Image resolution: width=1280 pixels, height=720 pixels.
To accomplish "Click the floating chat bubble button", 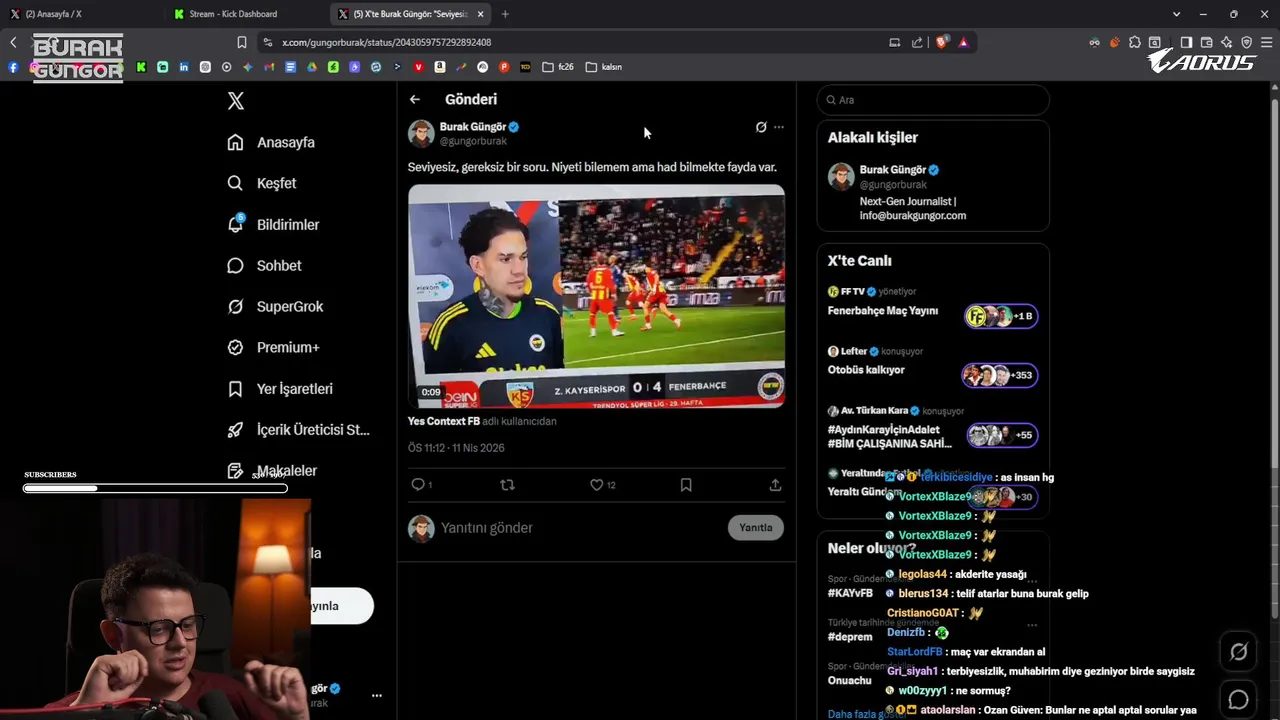I will [1238, 699].
